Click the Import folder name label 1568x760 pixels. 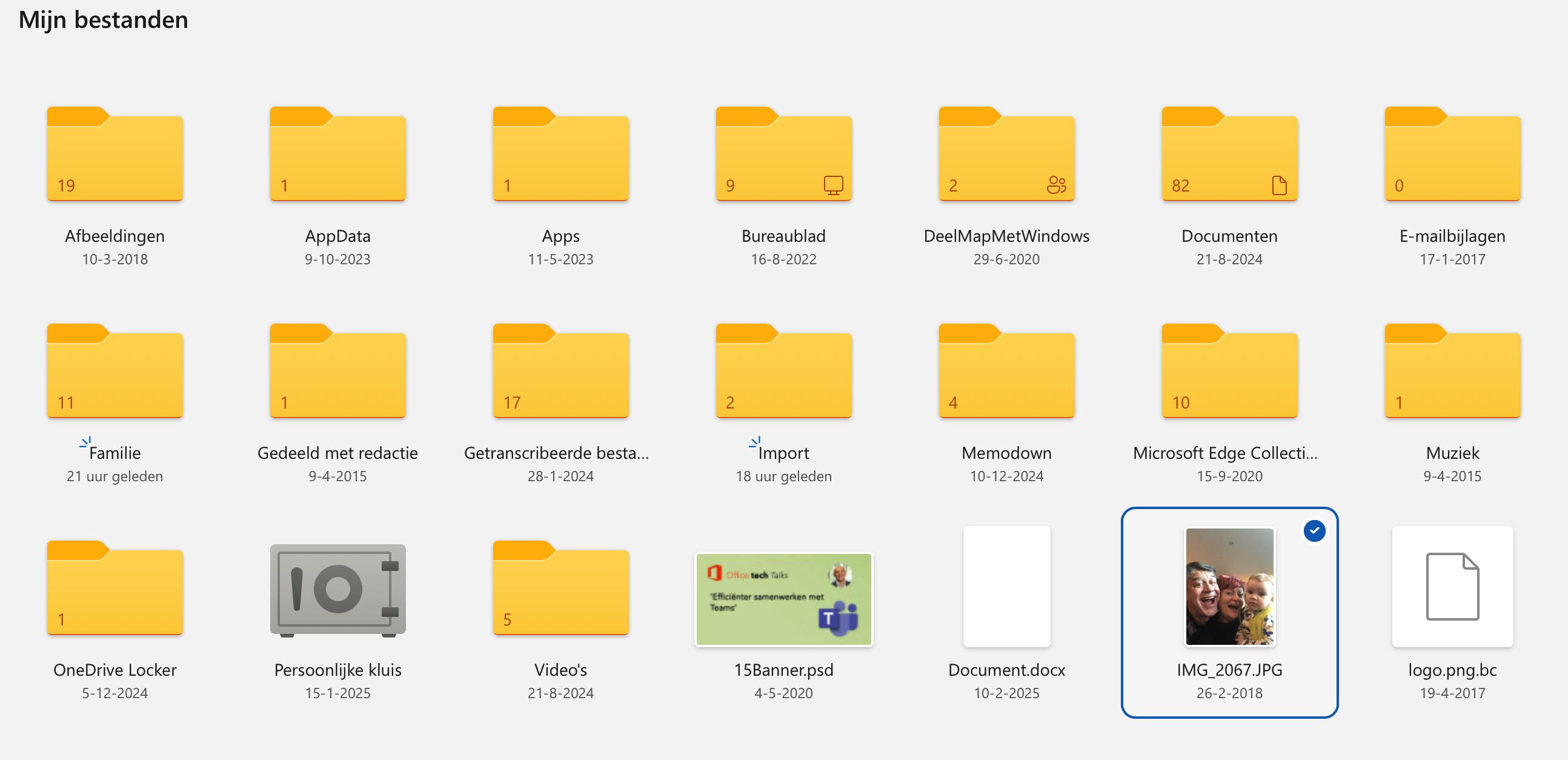[783, 453]
